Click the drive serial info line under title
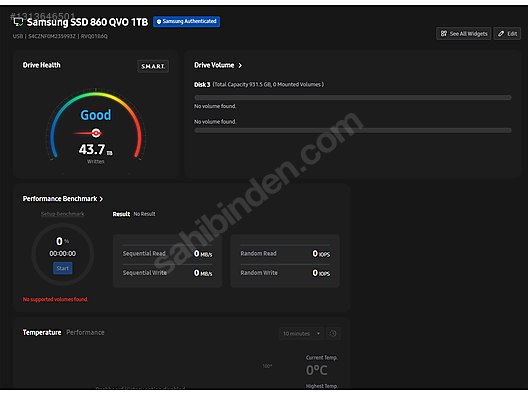This screenshot has height=396, width=528. [60, 36]
